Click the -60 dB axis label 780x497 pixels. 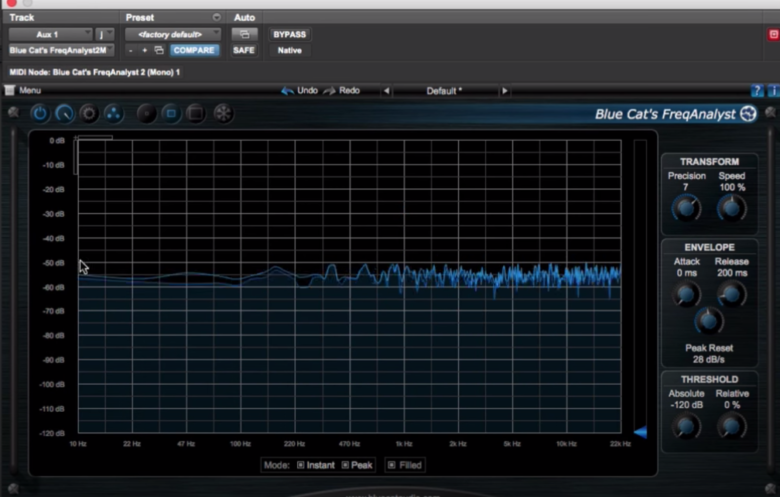click(x=53, y=287)
